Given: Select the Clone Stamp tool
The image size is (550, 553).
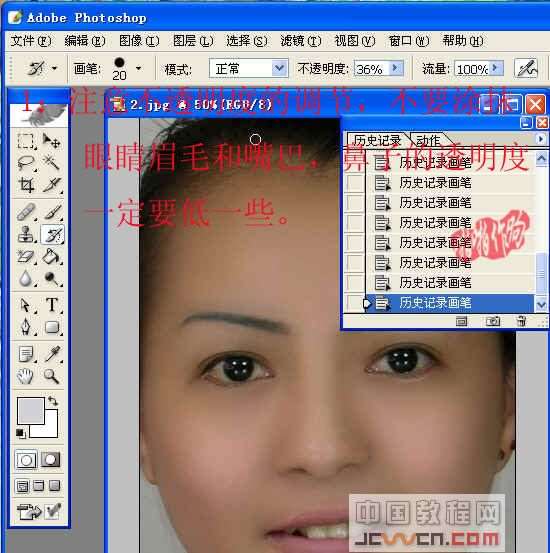Looking at the screenshot, I should (x=26, y=234).
